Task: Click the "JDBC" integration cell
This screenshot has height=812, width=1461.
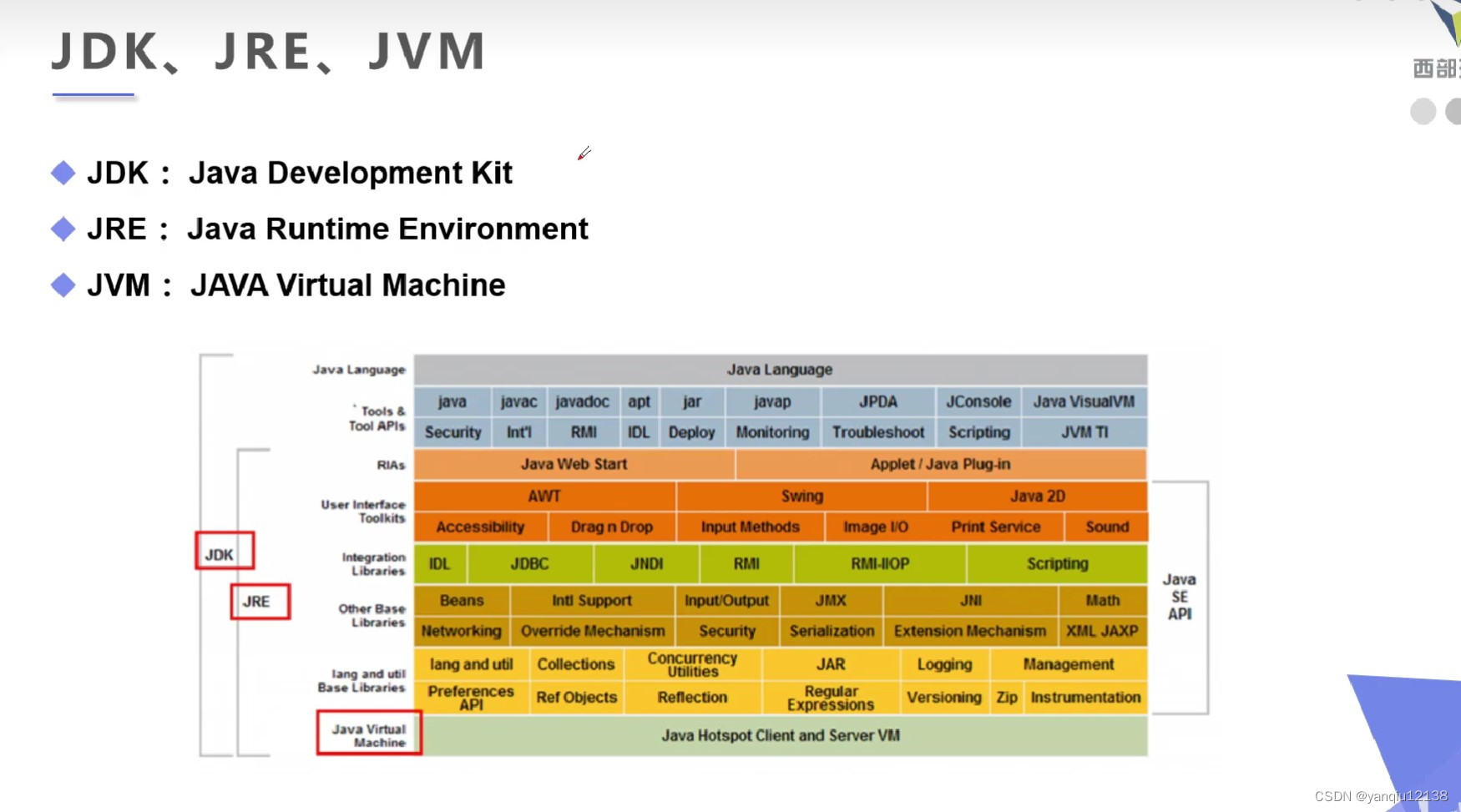Action: coord(530,563)
